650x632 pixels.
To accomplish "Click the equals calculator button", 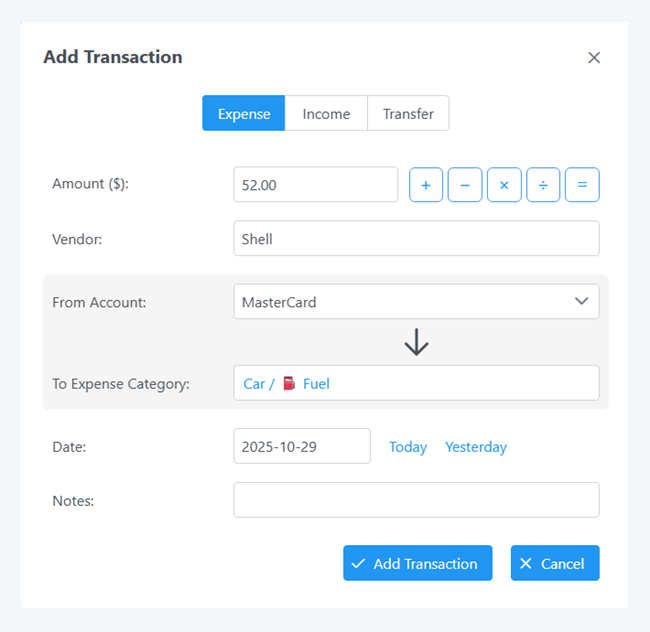I will click(582, 185).
